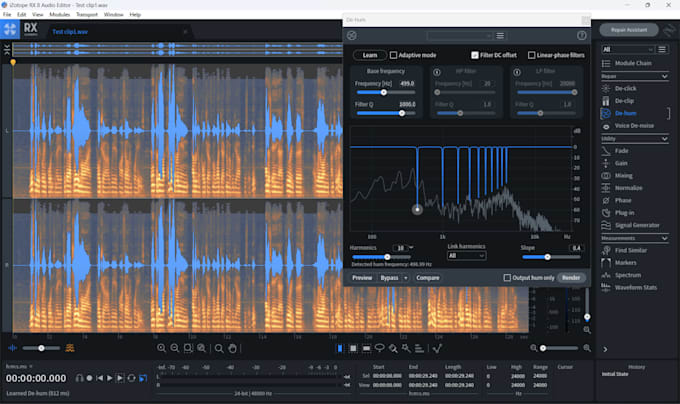Toggle headphone monitoring icon
680x404 pixels.
(x=79, y=378)
